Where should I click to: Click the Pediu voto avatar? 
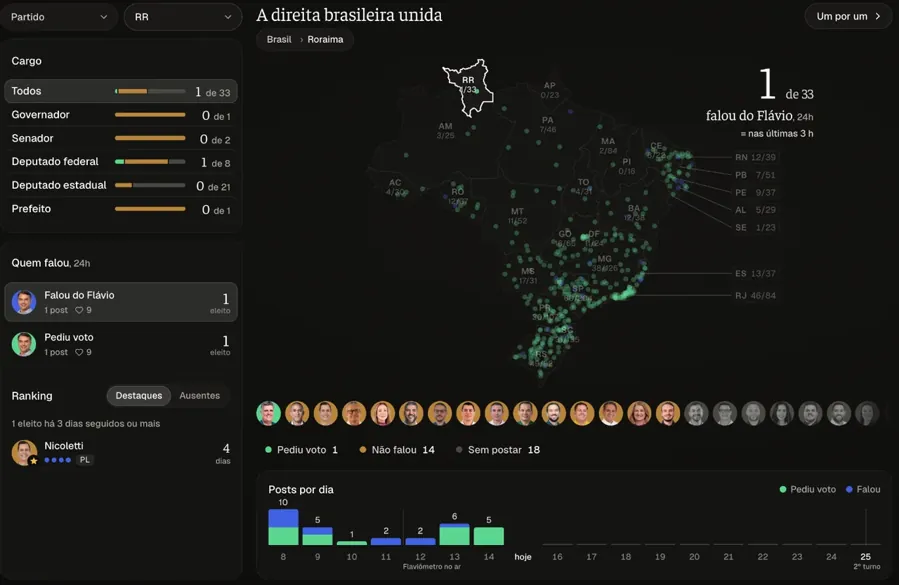pyautogui.click(x=24, y=344)
